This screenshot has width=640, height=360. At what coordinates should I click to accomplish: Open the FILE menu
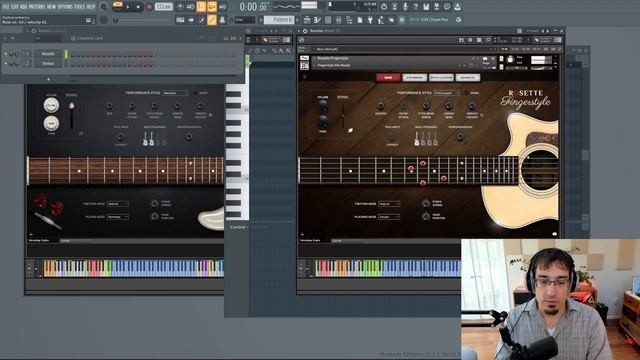point(6,7)
